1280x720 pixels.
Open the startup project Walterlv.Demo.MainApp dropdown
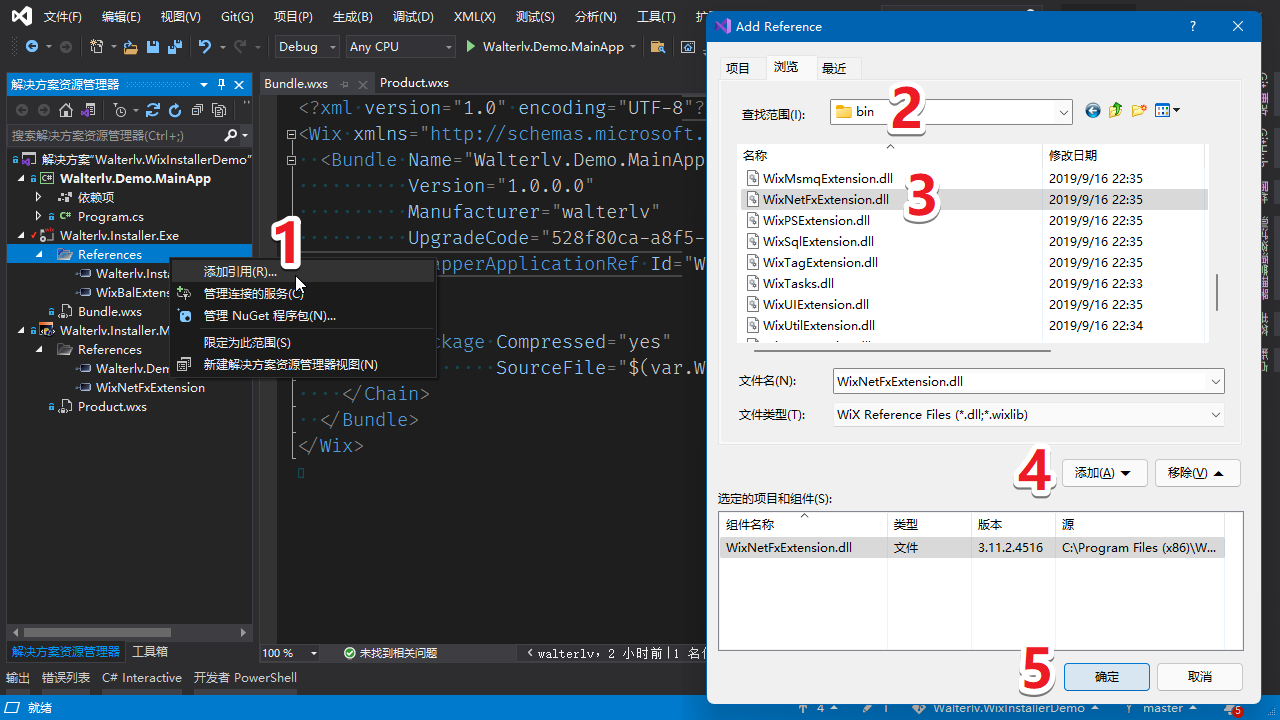click(631, 47)
